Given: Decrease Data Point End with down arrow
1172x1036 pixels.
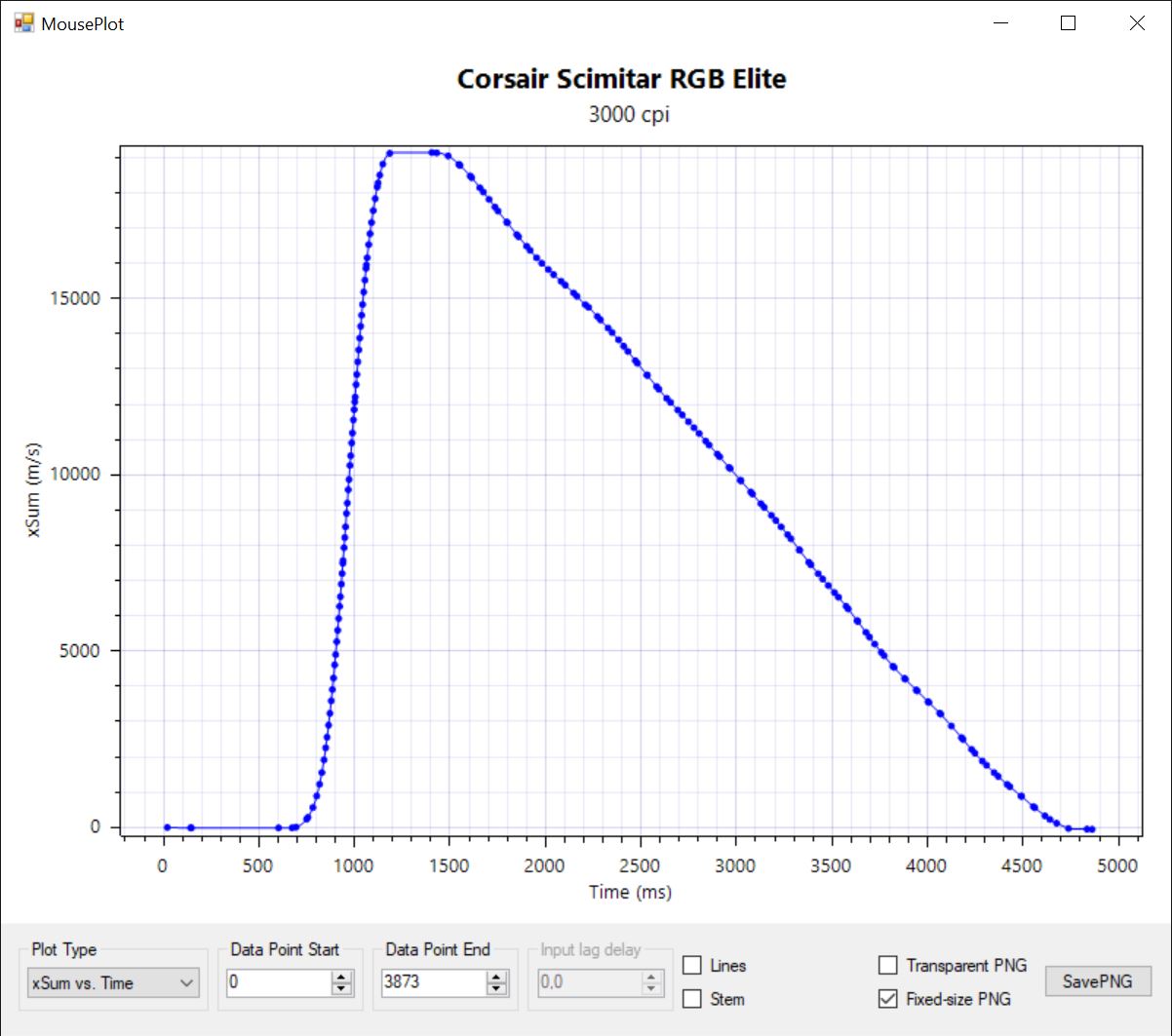Looking at the screenshot, I should 497,989.
